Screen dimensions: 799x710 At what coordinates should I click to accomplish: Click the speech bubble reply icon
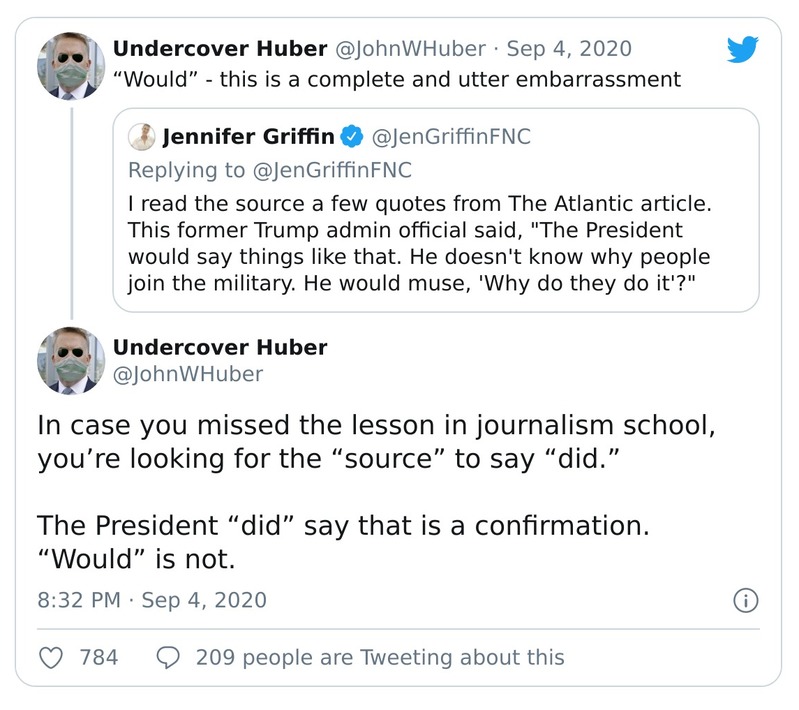click(169, 657)
